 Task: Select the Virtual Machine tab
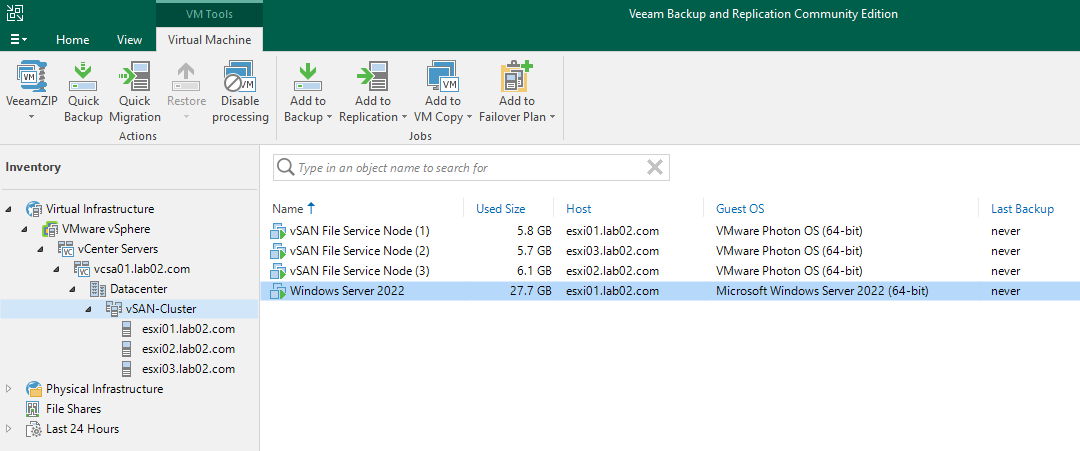209,40
